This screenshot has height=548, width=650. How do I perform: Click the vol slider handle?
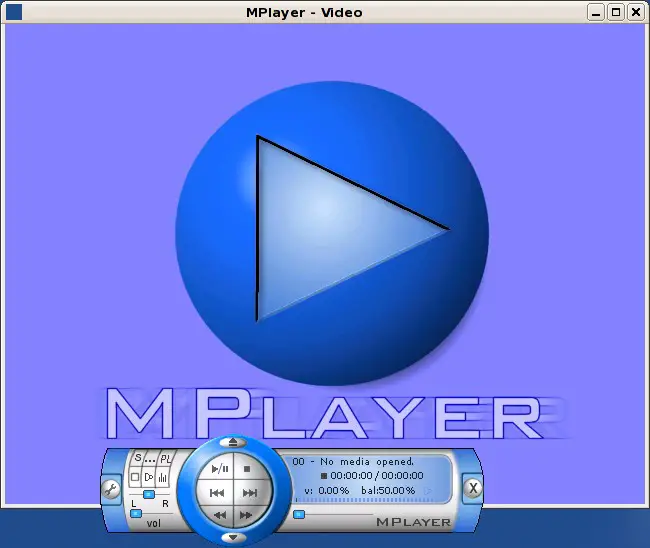[136, 513]
